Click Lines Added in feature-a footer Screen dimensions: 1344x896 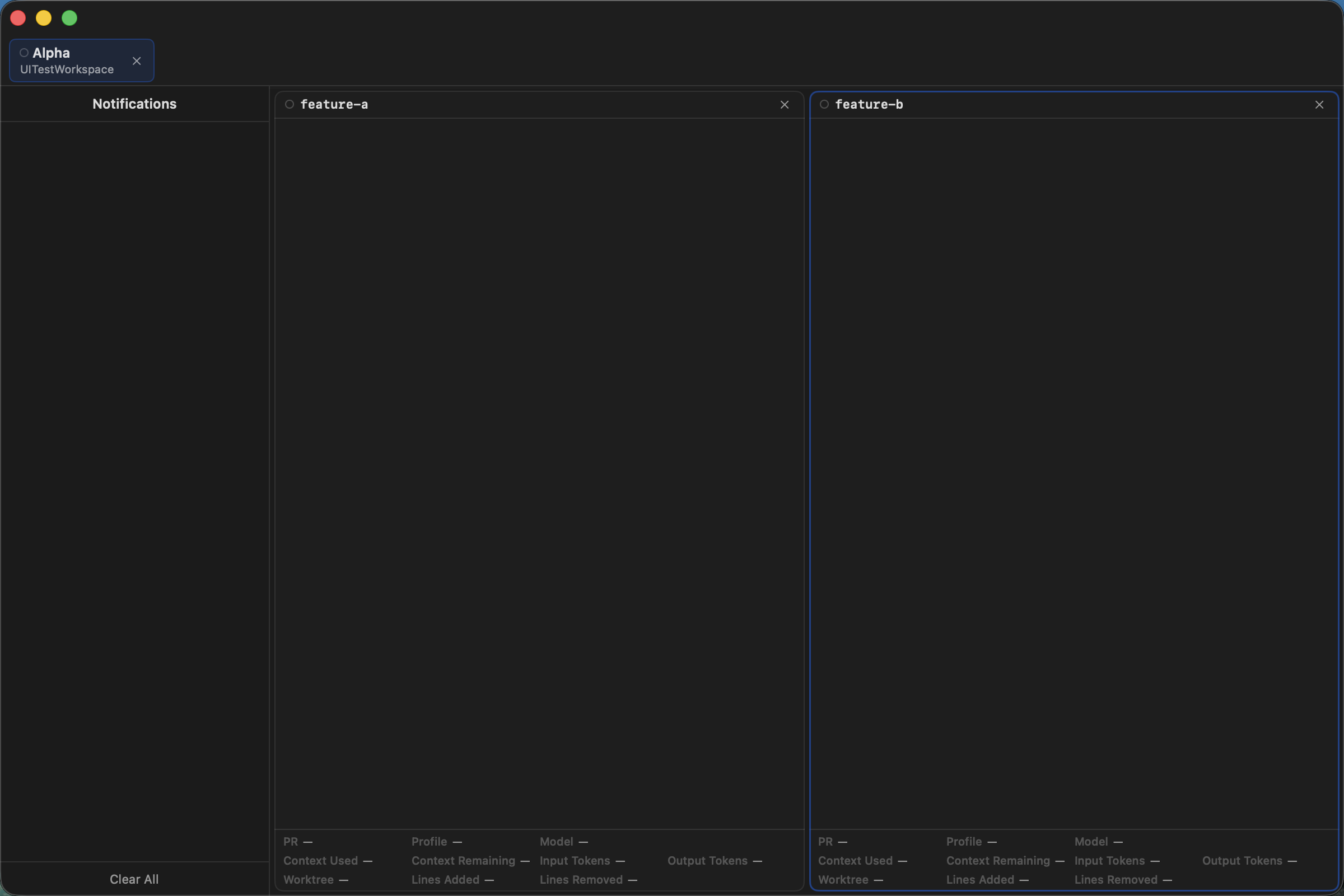(445, 879)
